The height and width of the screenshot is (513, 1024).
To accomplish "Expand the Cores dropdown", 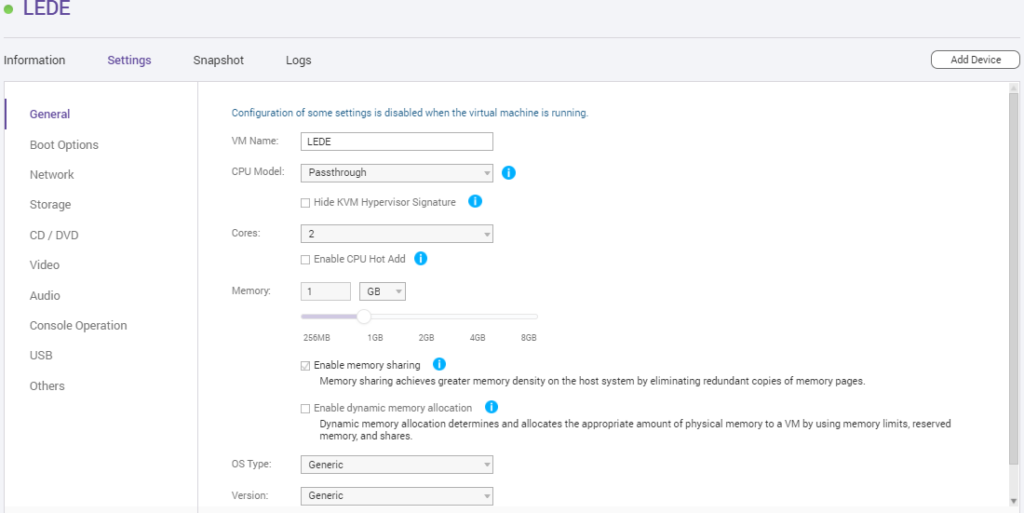I will (396, 234).
